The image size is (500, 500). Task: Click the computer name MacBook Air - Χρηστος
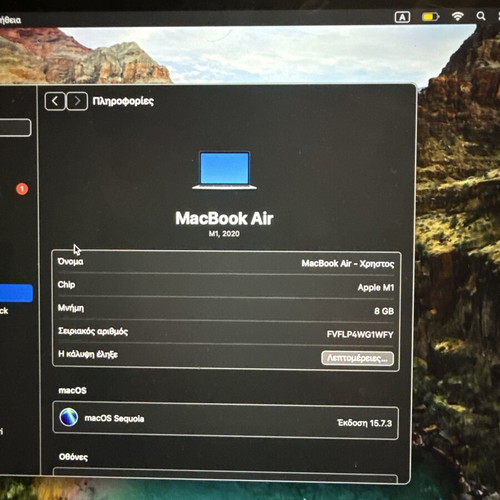348,264
